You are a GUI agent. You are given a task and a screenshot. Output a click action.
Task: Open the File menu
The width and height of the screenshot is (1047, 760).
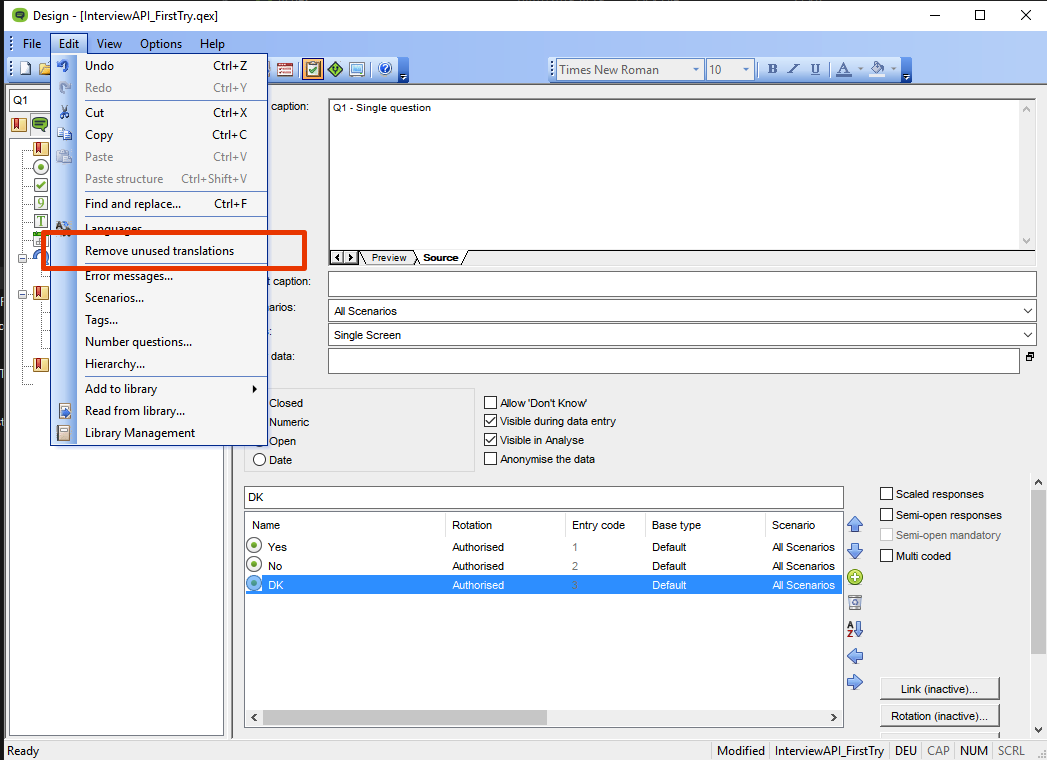(31, 43)
